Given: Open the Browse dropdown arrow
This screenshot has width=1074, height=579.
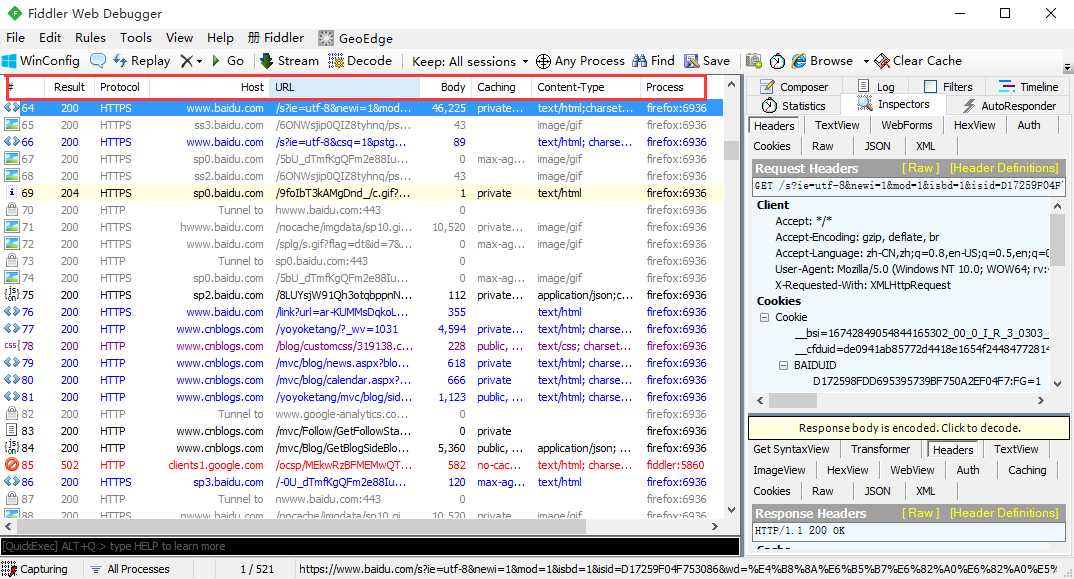Looking at the screenshot, I should (866, 61).
